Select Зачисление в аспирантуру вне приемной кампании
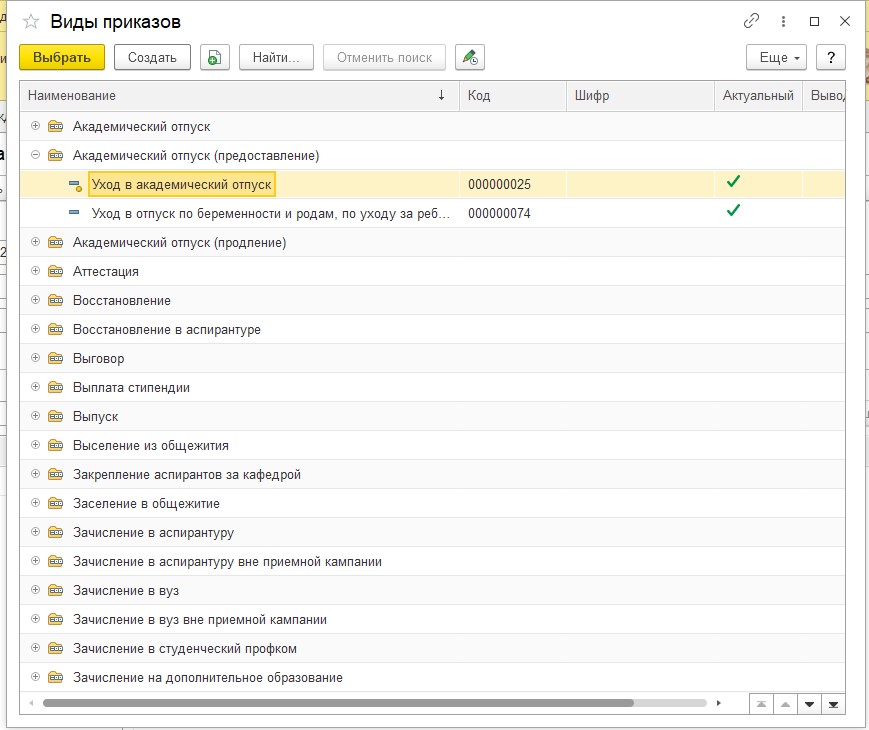The image size is (869, 730). pyautogui.click(x=432, y=561)
